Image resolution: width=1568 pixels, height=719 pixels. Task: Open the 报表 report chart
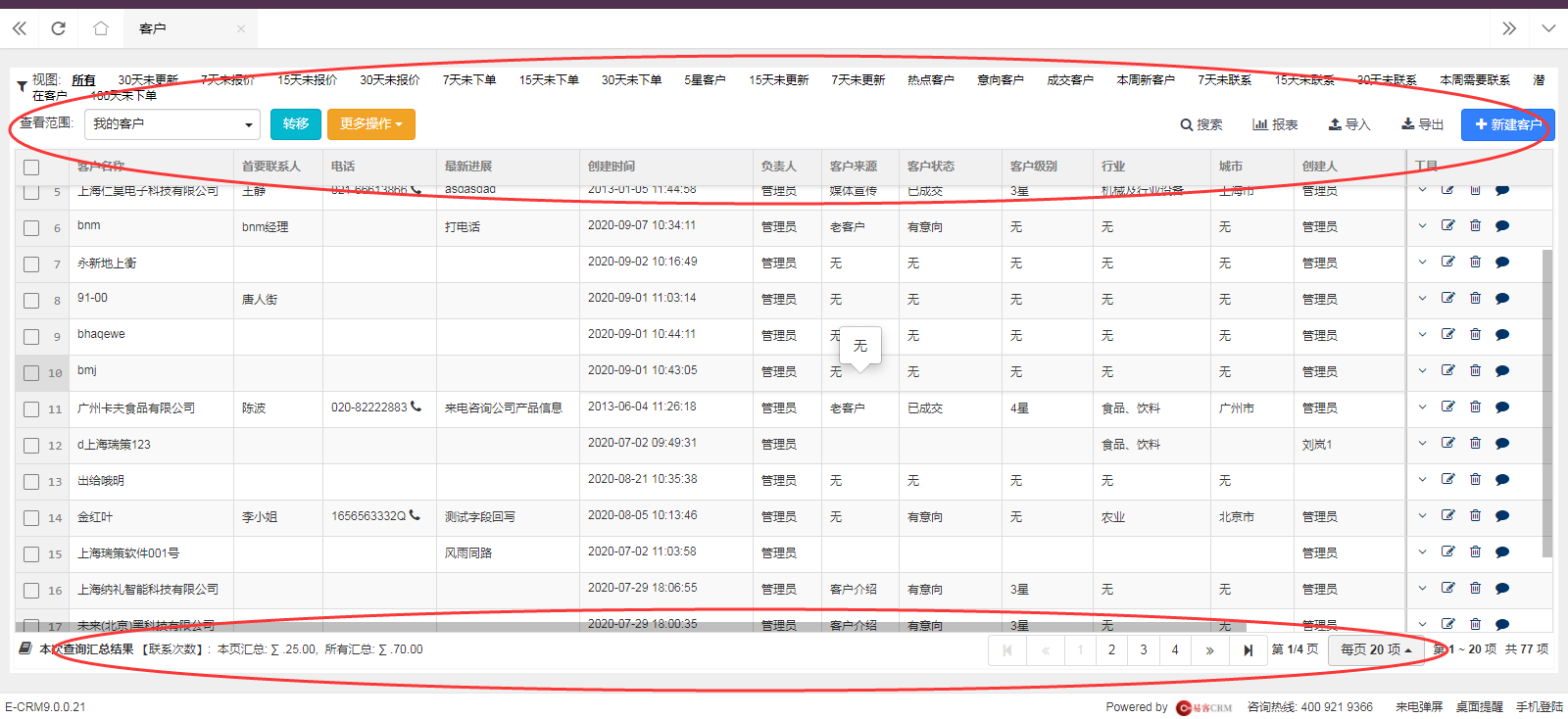click(x=1275, y=124)
